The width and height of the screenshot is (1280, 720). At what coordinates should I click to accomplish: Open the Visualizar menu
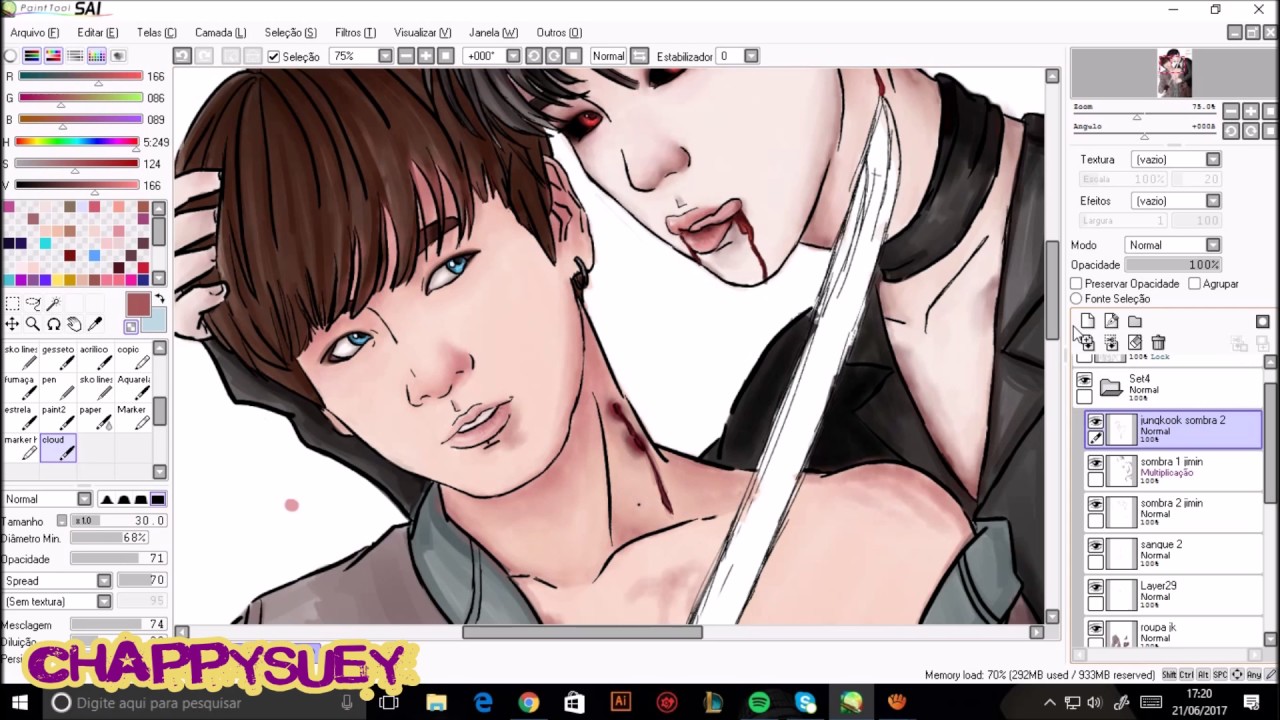coord(422,33)
